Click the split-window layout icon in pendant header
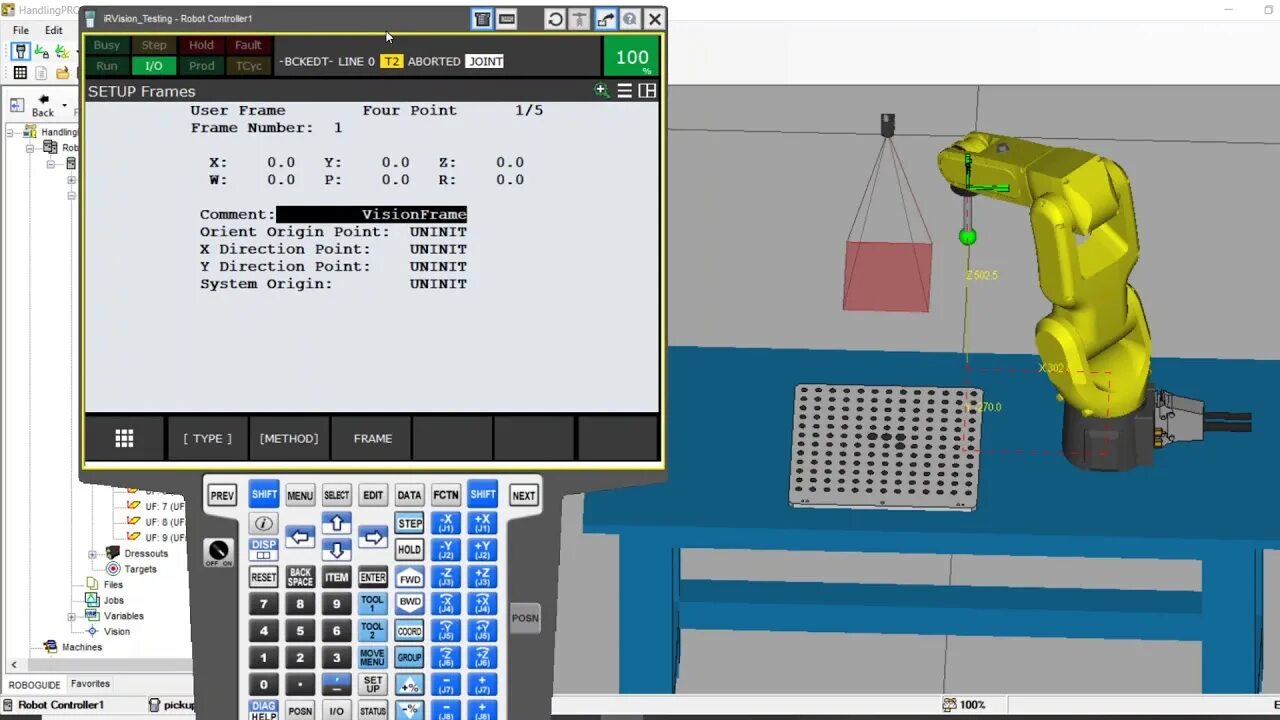 (647, 91)
